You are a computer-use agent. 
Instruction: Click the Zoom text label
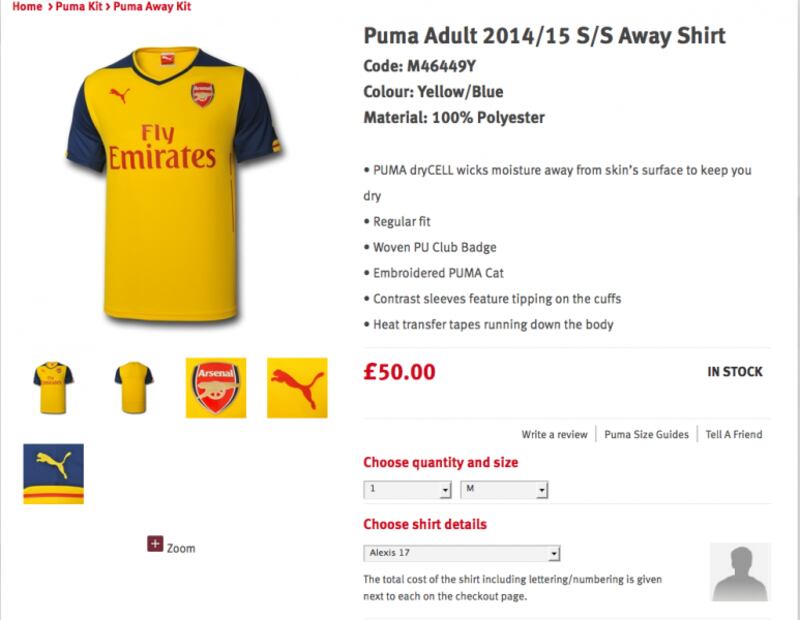[x=181, y=548]
